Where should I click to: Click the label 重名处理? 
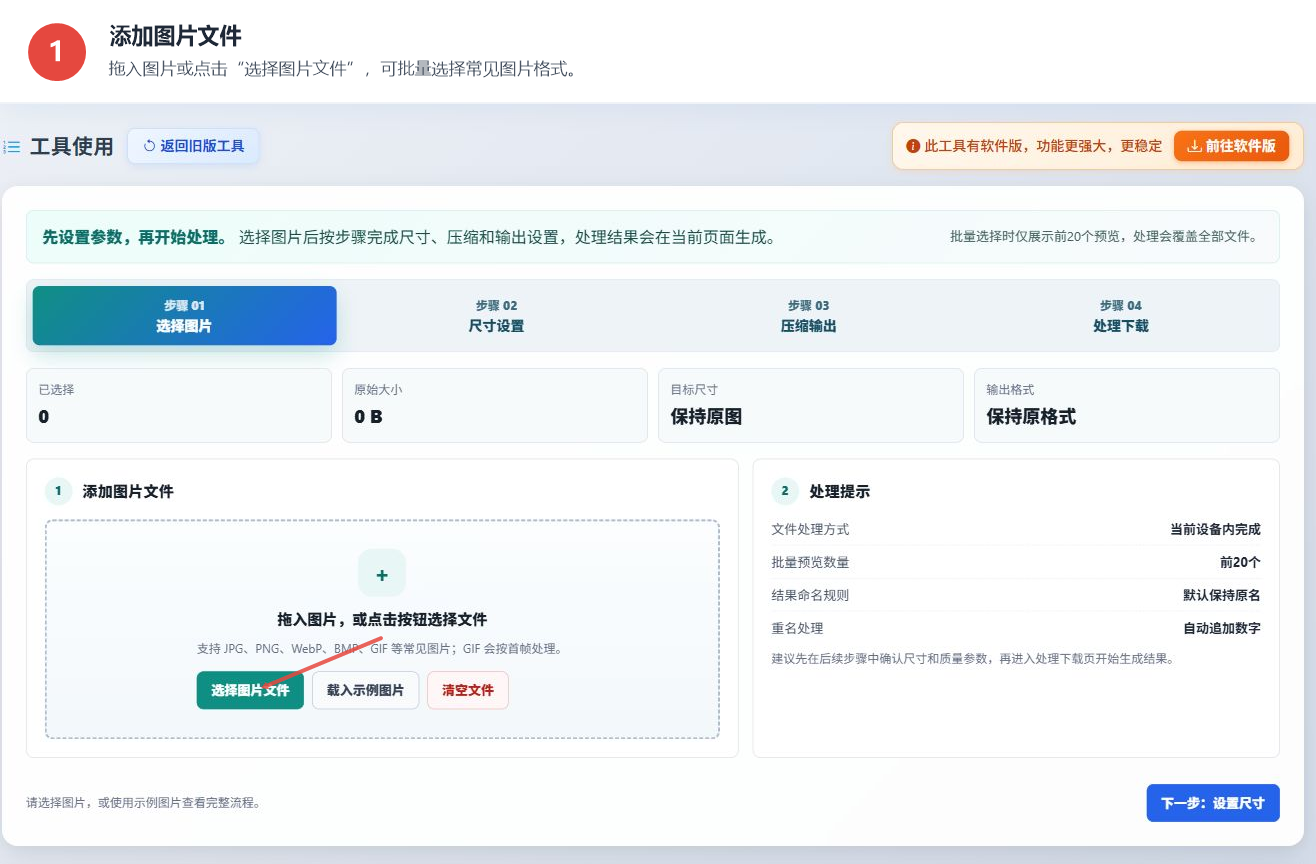(797, 628)
